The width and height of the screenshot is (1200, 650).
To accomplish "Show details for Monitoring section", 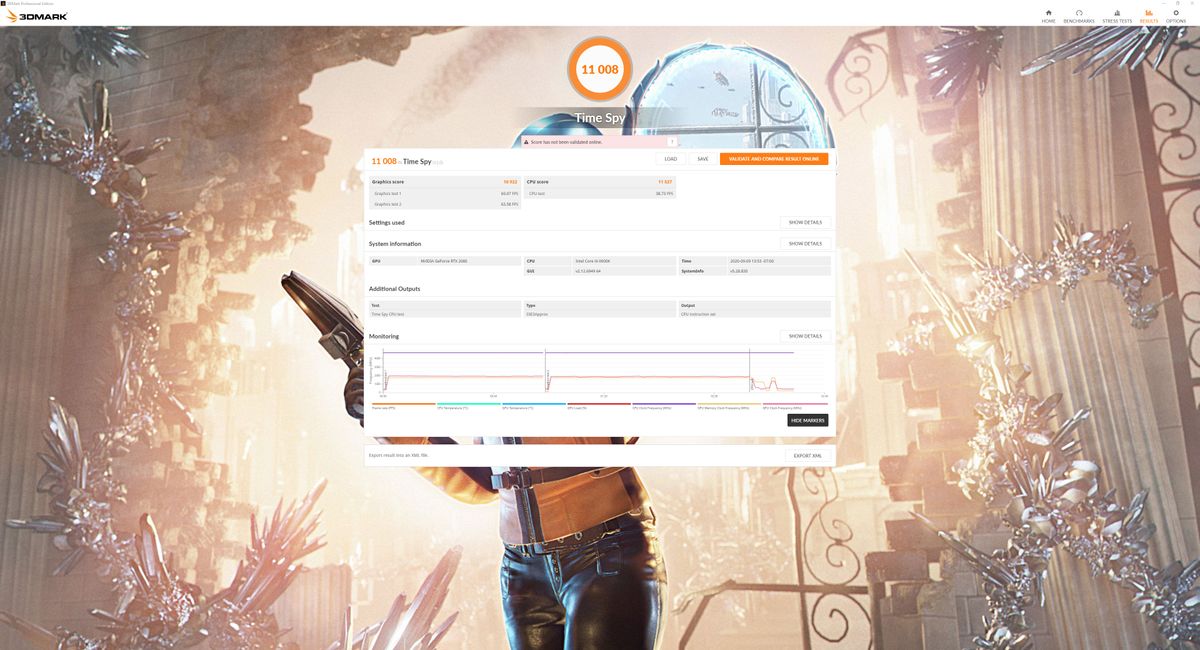I will [x=805, y=336].
